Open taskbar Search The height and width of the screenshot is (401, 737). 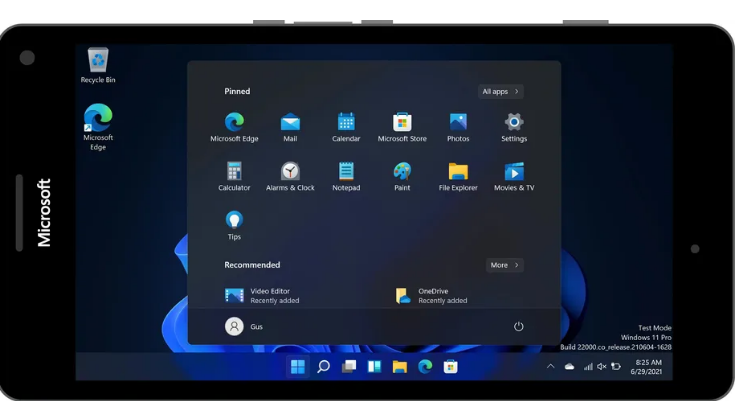[323, 366]
